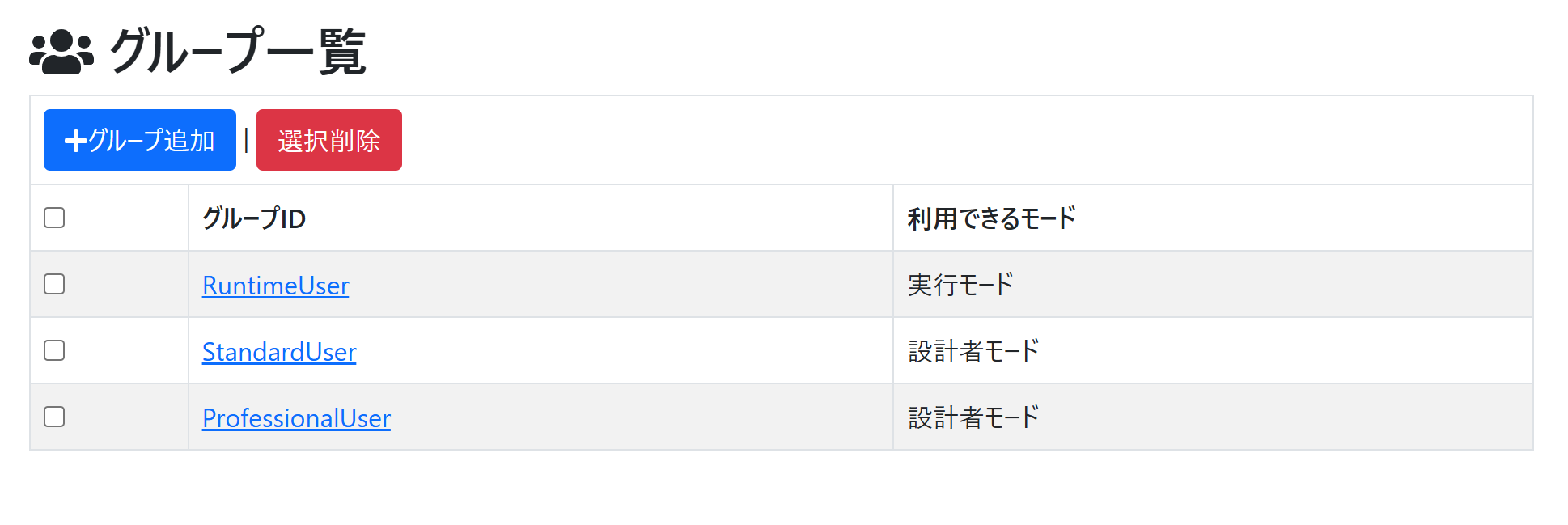Toggle the select-all checkbox in the table header
This screenshot has width=1568, height=525.
(54, 218)
